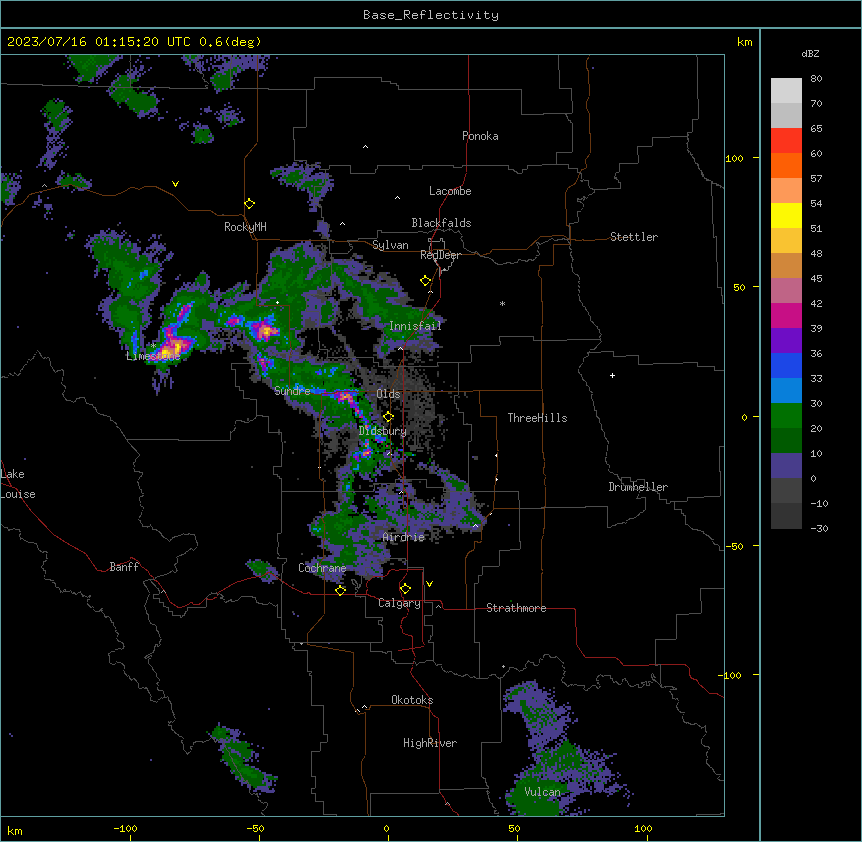
Task: Click the km unit label at bottom left
Action: pos(15,831)
